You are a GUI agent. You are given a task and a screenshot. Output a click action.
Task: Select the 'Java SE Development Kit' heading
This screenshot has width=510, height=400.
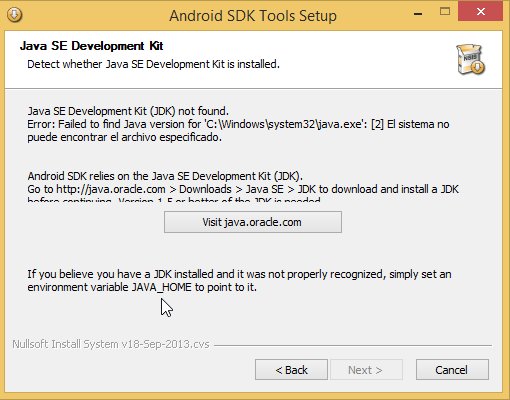[x=92, y=46]
